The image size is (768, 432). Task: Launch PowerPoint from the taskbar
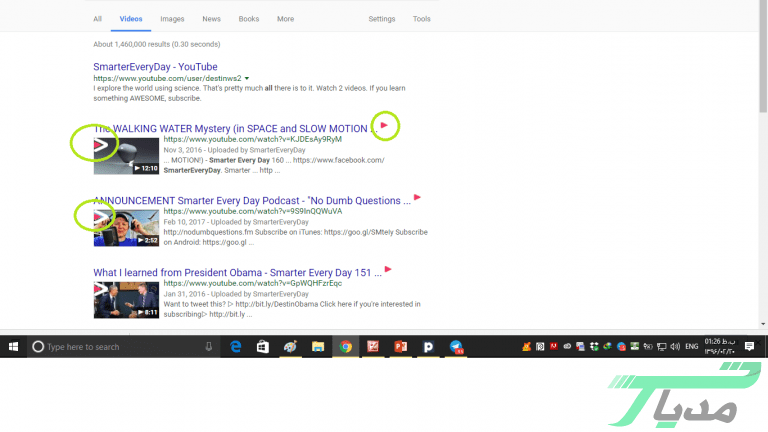pyautogui.click(x=400, y=347)
